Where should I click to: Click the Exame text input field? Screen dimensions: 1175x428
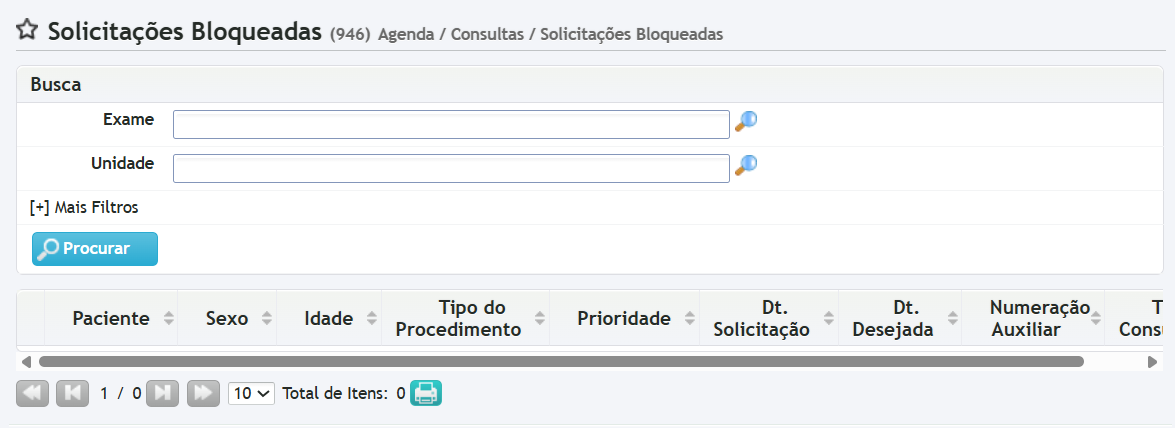(x=451, y=125)
